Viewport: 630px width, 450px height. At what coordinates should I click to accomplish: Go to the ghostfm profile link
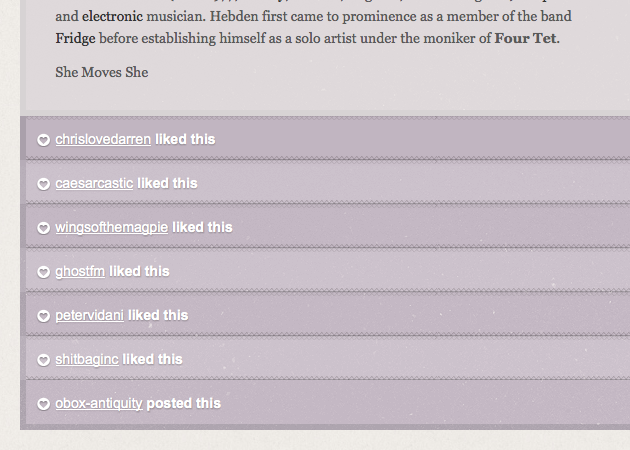[x=80, y=271]
